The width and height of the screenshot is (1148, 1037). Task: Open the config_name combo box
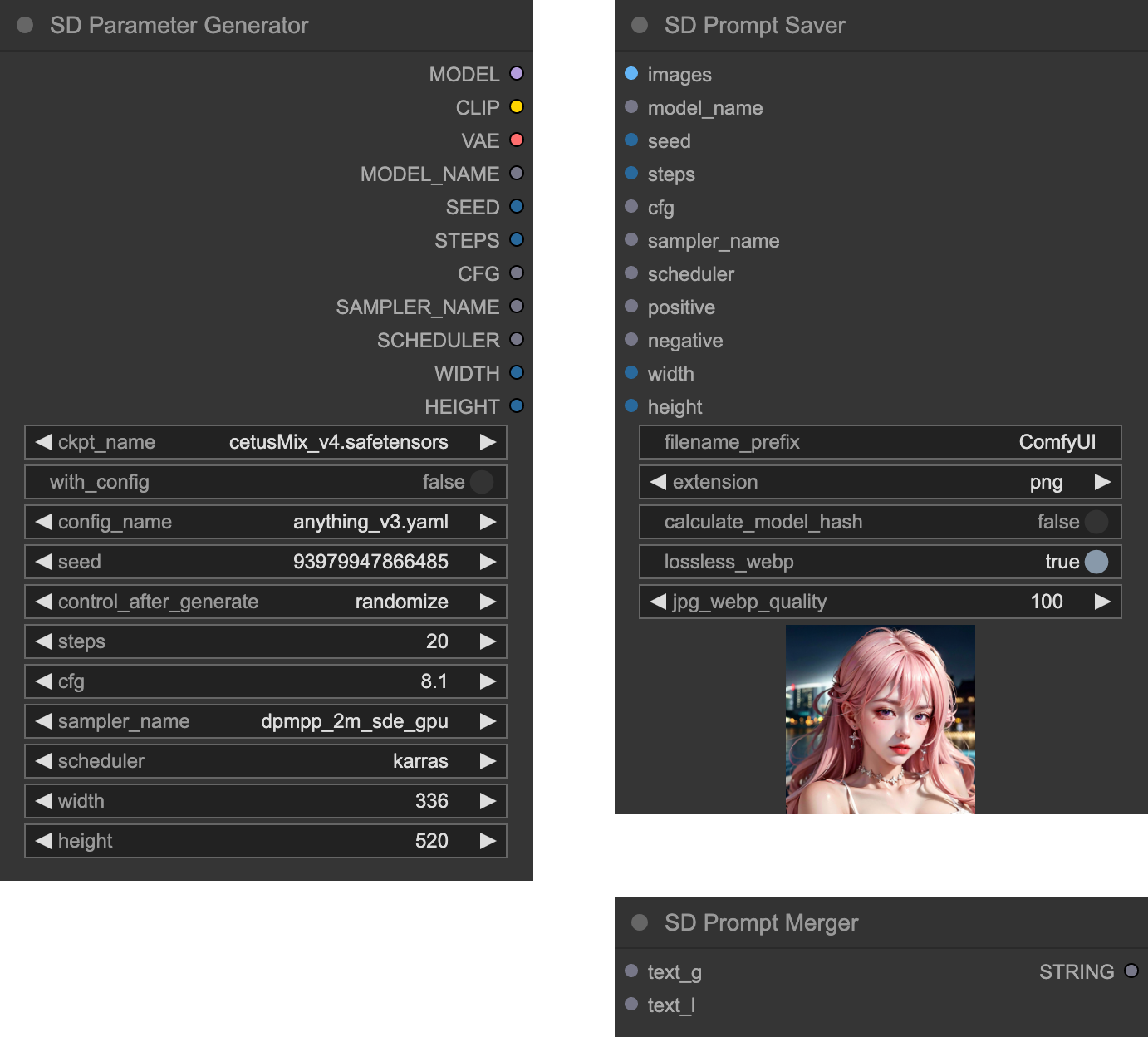pyautogui.click(x=266, y=522)
